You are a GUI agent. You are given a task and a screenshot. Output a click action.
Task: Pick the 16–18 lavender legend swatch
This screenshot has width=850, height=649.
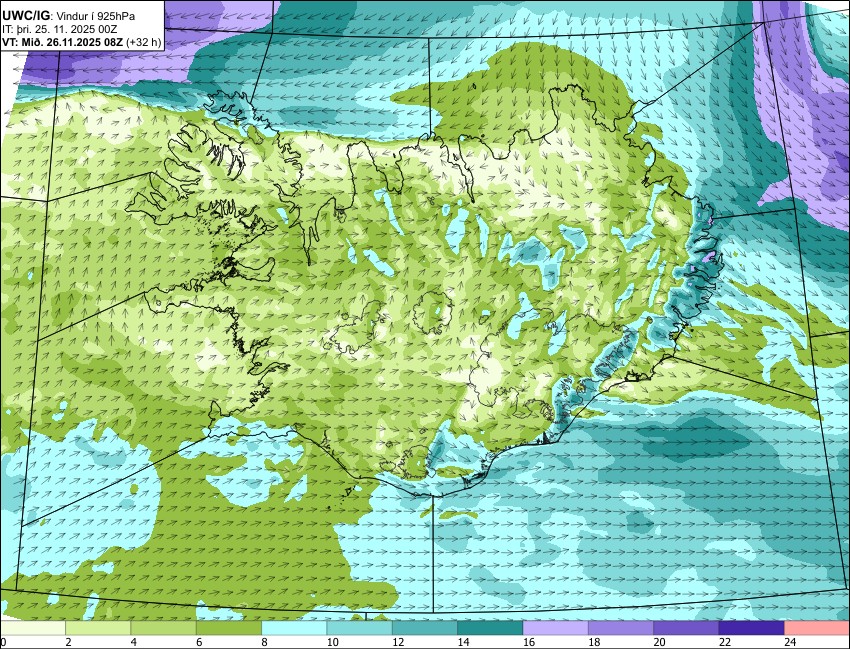pyautogui.click(x=556, y=628)
